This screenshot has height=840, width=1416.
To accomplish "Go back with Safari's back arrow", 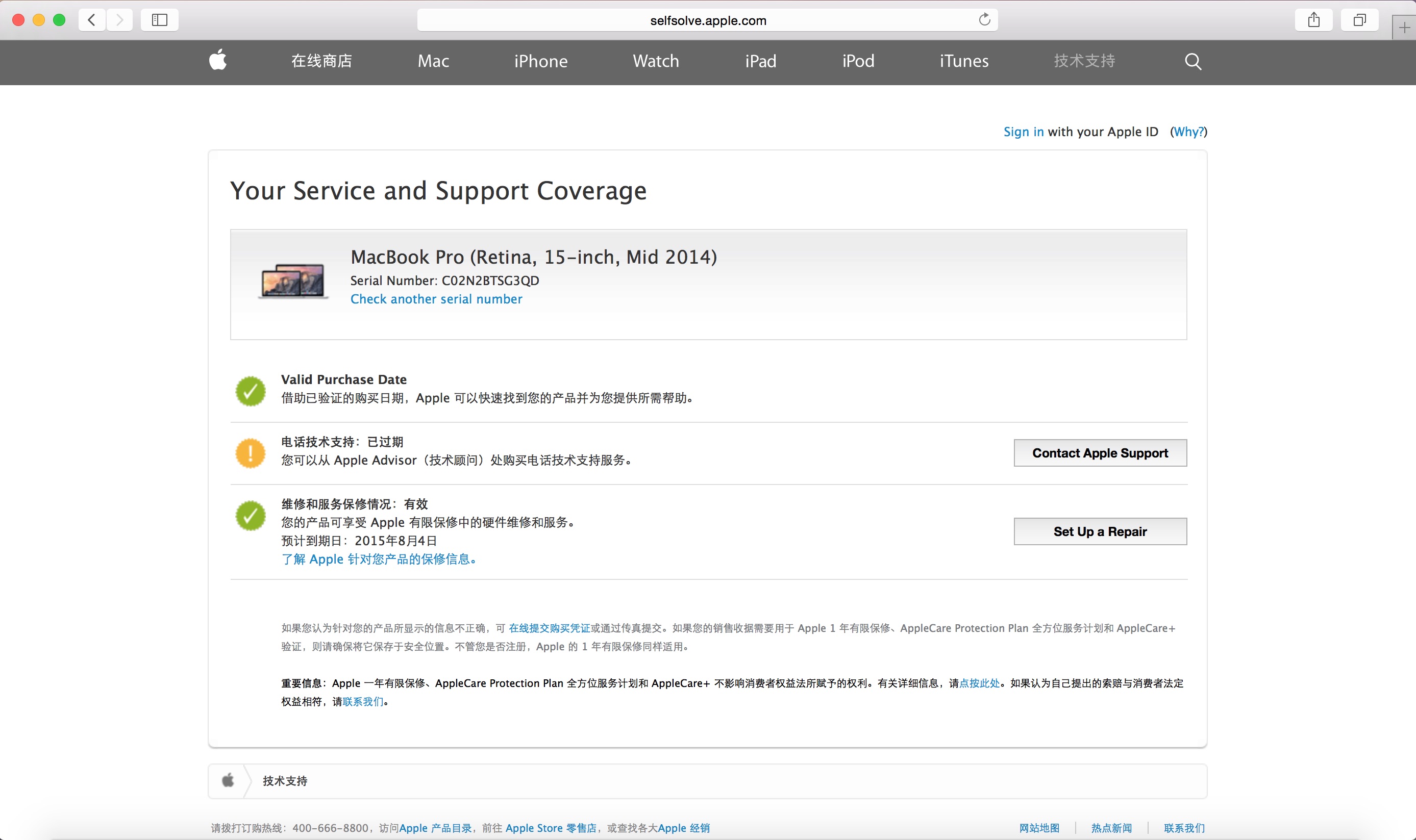I will point(92,20).
